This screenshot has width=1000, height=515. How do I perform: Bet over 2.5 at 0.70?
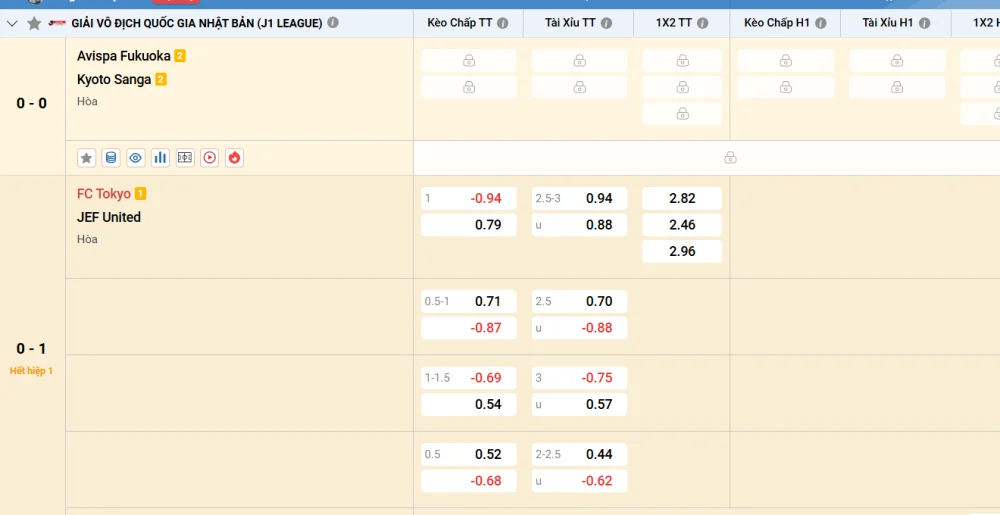[x=579, y=301]
